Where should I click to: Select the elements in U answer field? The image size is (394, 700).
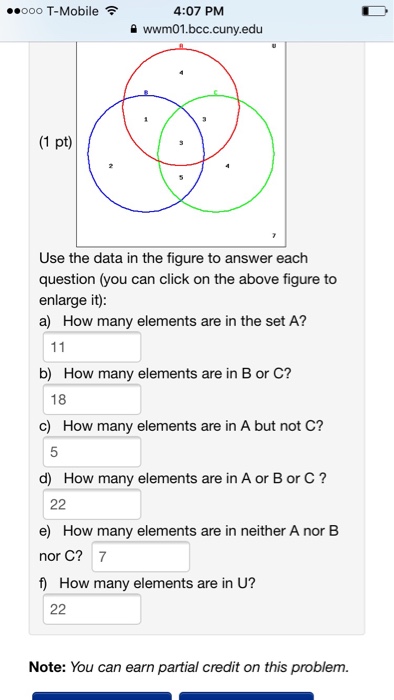pyautogui.click(x=92, y=609)
